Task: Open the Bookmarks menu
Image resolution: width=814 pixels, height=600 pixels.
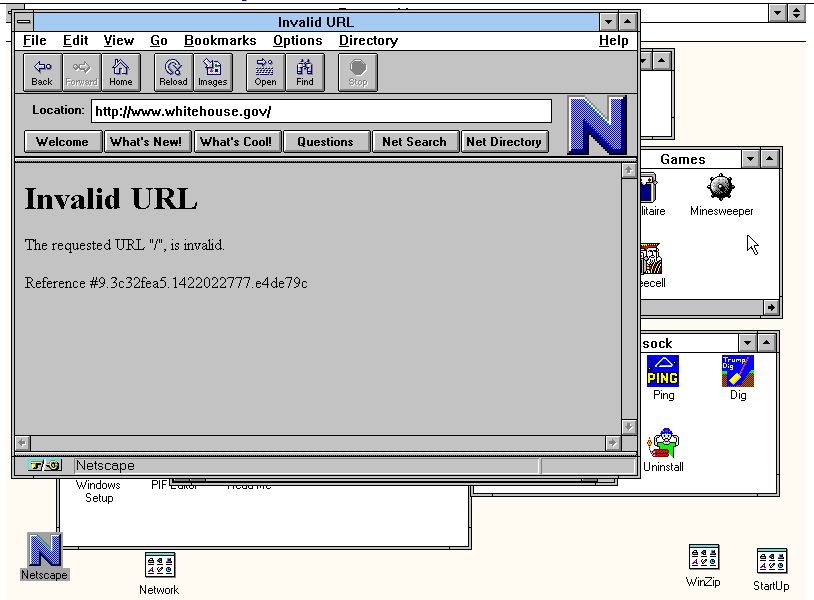Action: (220, 40)
